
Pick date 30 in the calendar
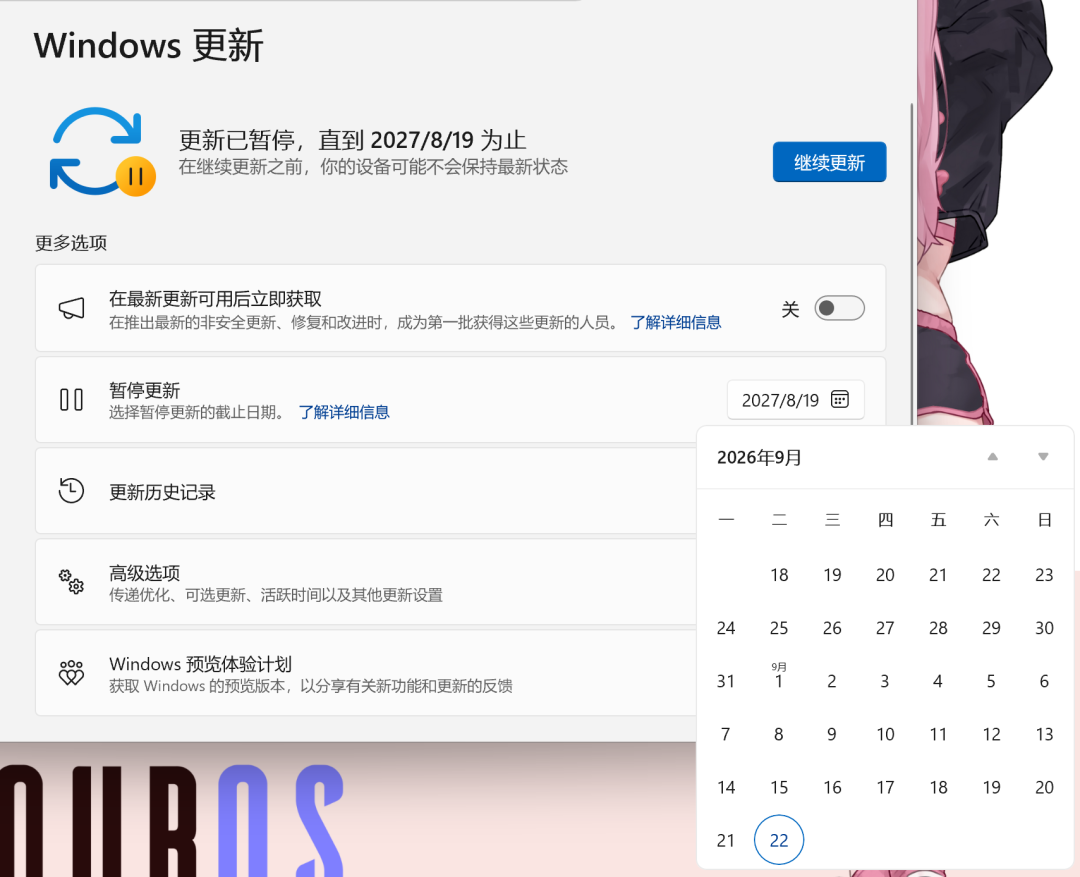(1044, 628)
